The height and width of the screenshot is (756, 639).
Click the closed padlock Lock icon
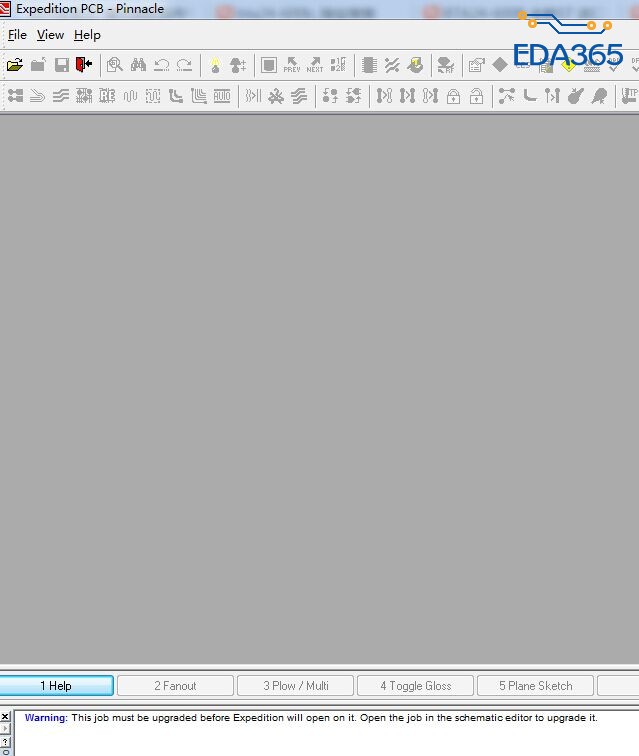[x=453, y=96]
